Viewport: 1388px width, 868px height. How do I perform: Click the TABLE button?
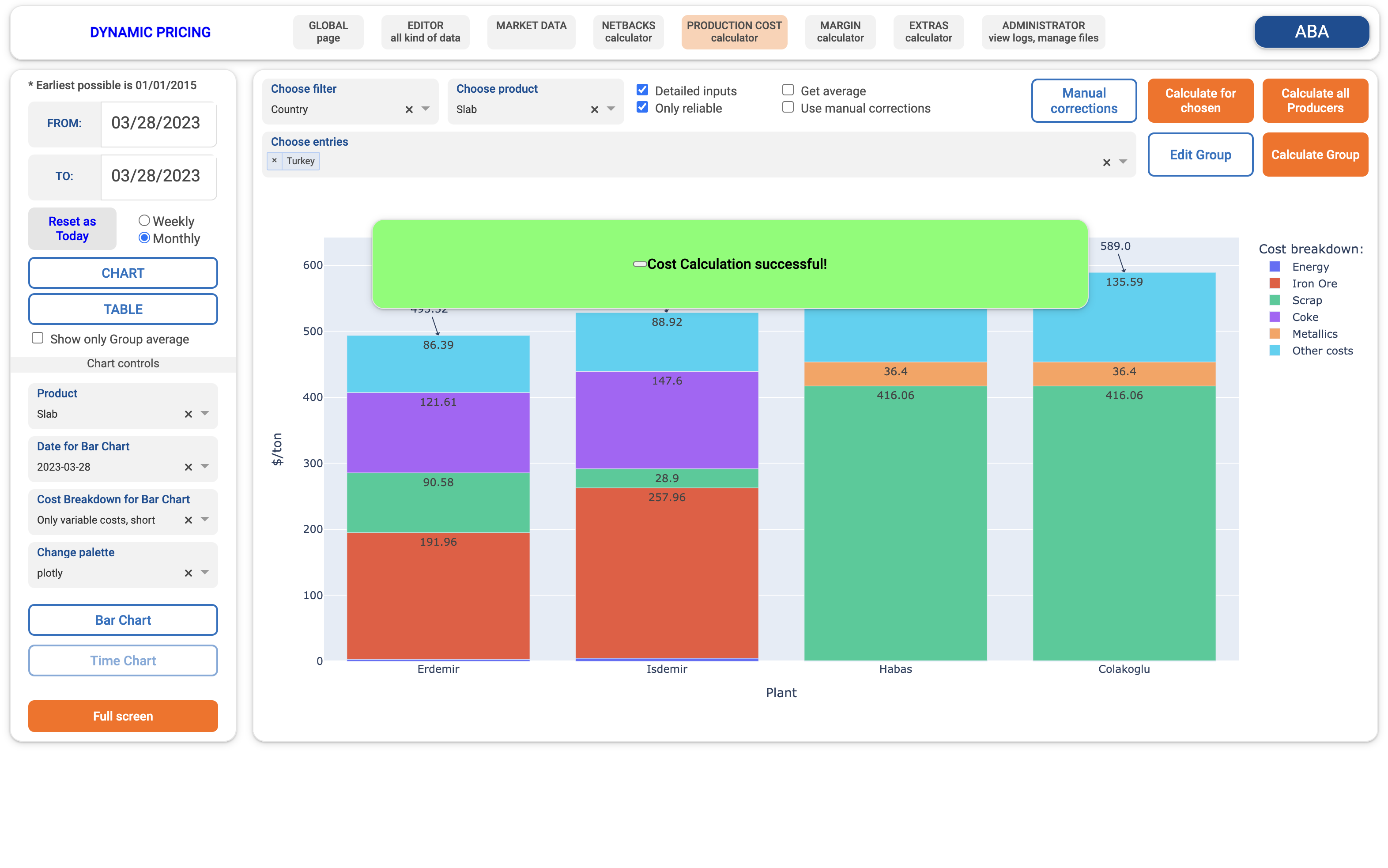coord(123,309)
